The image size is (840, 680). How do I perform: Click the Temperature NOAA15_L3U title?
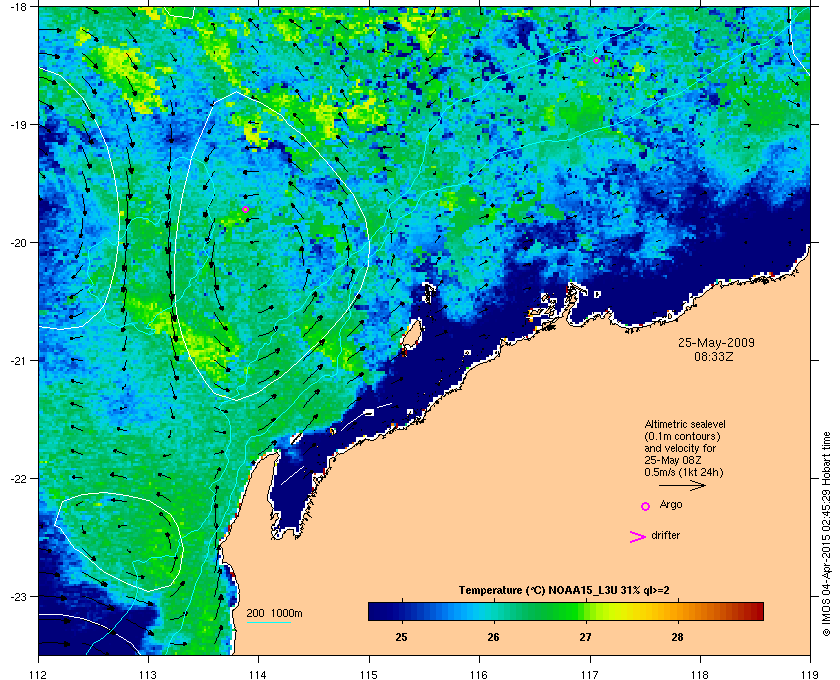[x=564, y=591]
